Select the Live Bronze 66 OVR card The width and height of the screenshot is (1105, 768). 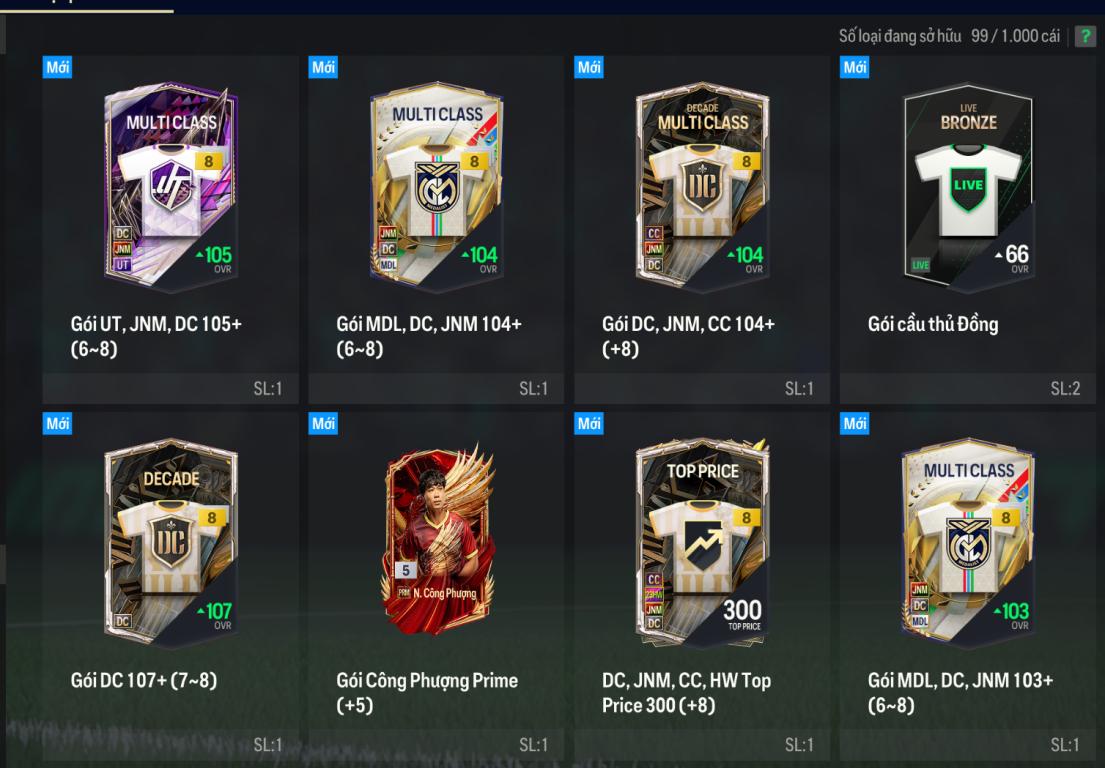968,188
